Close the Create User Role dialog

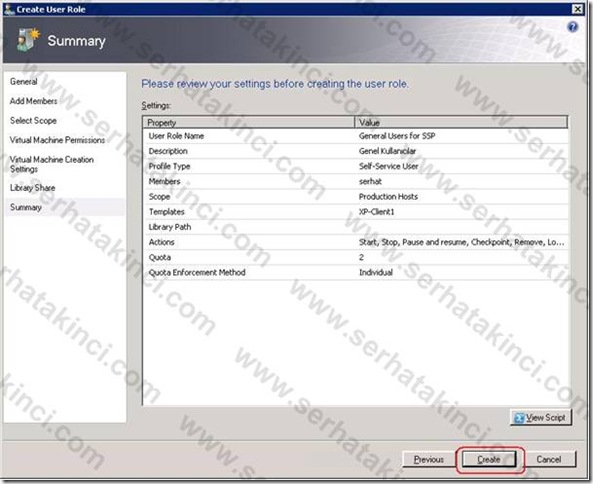tap(577, 9)
